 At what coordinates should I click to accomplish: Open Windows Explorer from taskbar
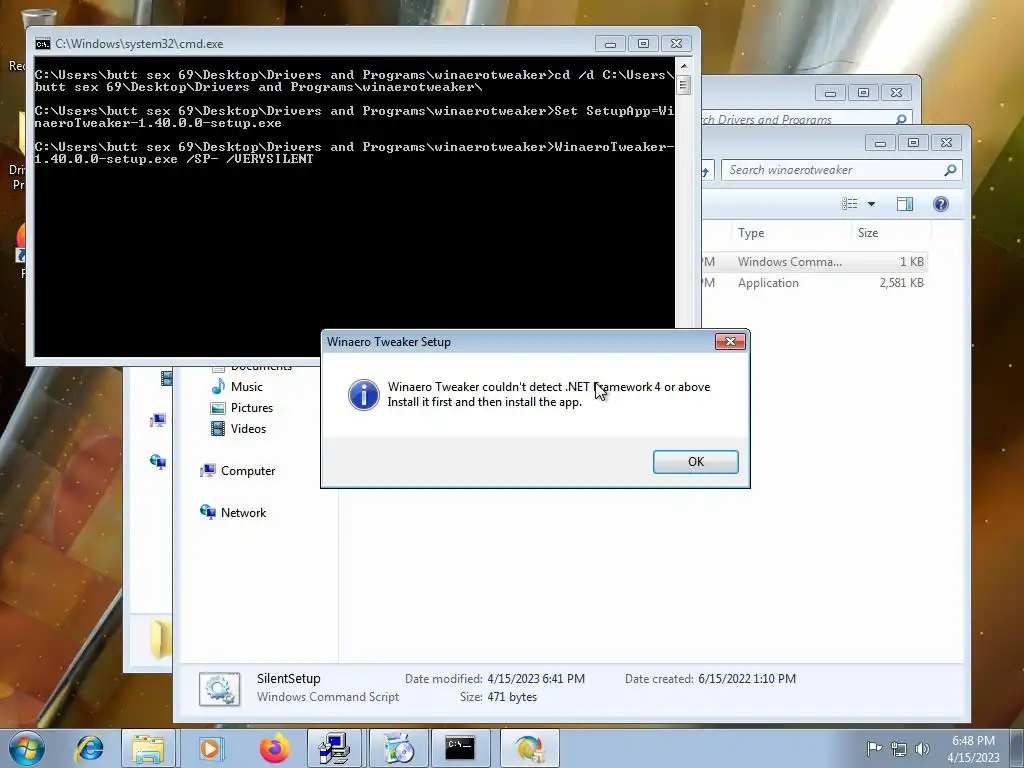(148, 748)
